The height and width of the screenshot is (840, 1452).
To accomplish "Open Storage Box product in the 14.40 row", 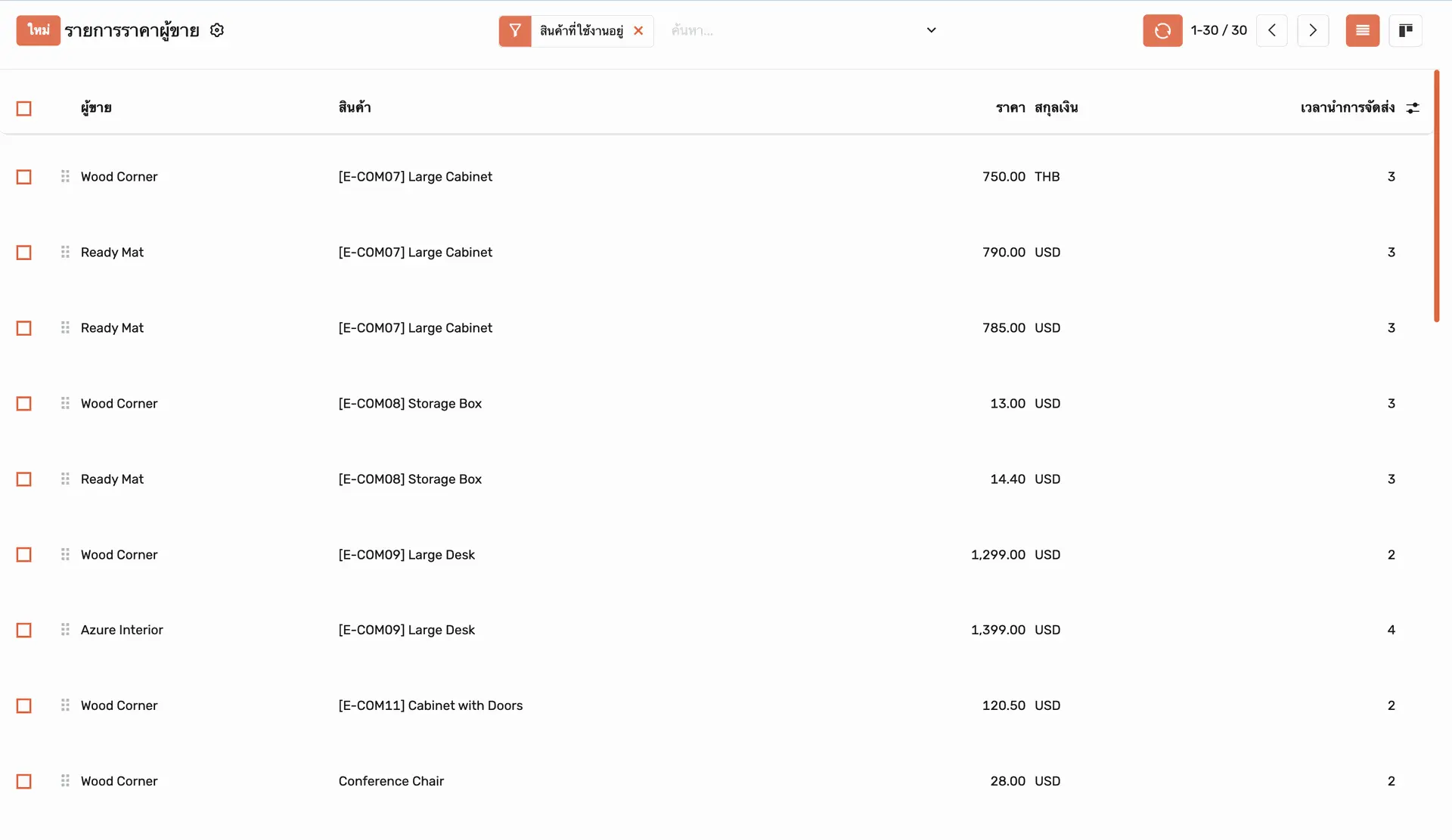I will 410,479.
